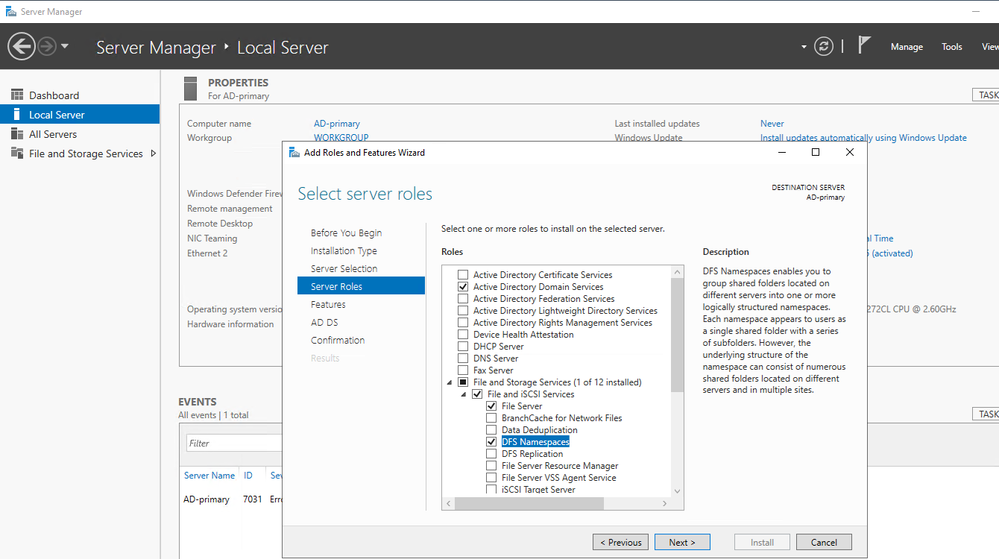
Task: Open the navigation history dropdown arrow
Action: coord(64,47)
